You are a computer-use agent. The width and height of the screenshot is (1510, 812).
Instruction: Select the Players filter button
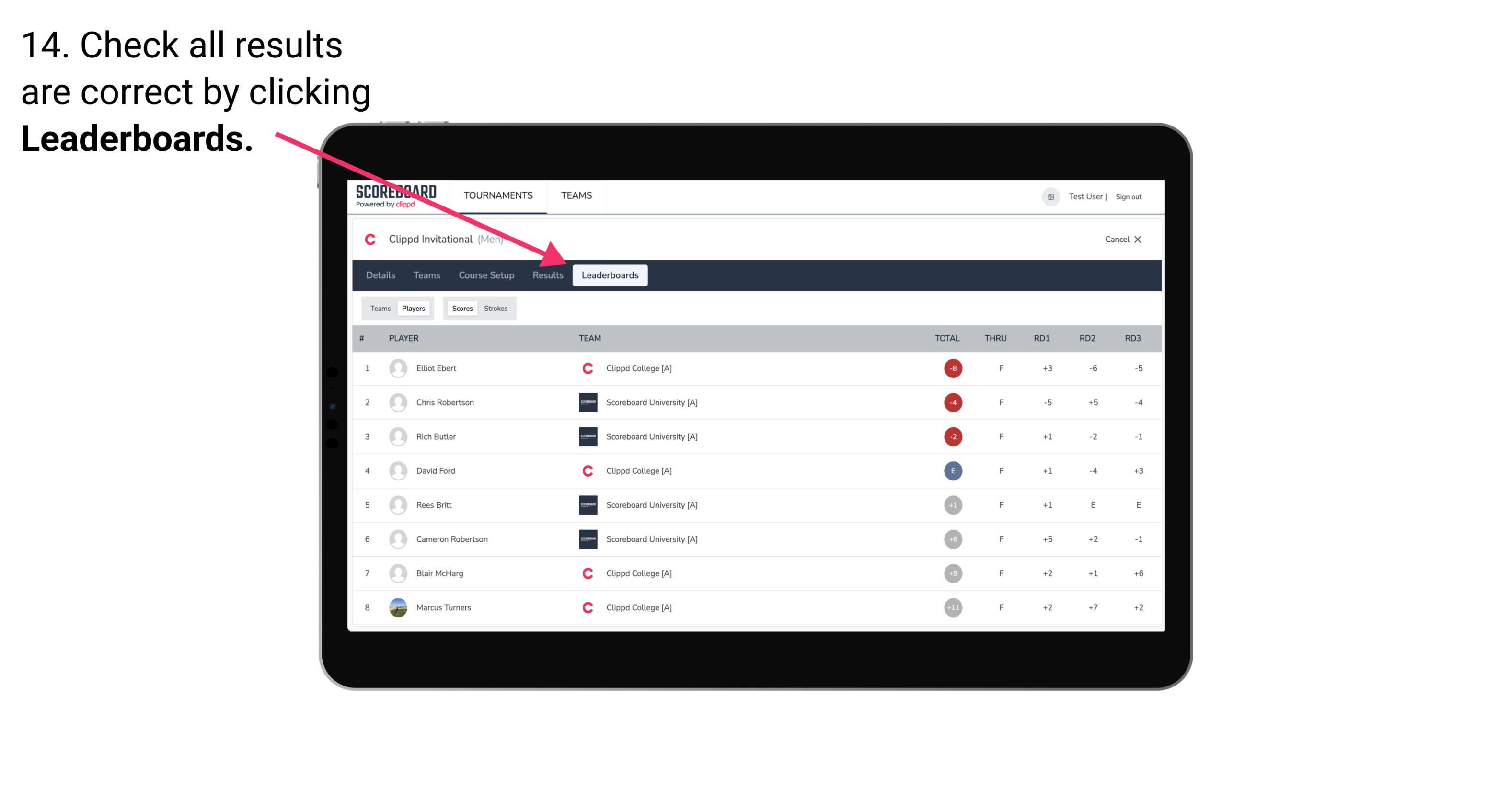pos(414,308)
